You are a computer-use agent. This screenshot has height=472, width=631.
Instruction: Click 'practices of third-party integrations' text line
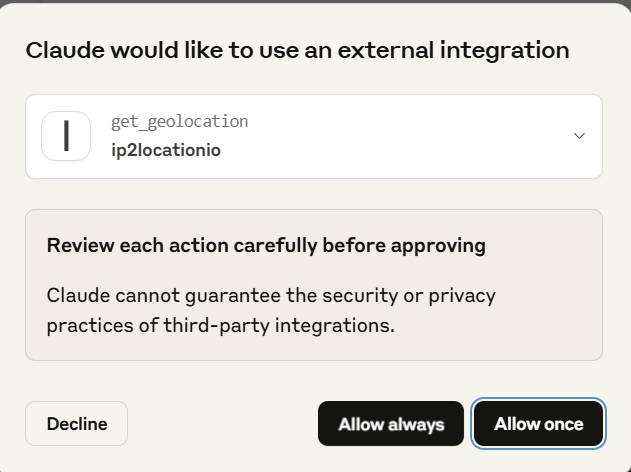click(x=221, y=326)
